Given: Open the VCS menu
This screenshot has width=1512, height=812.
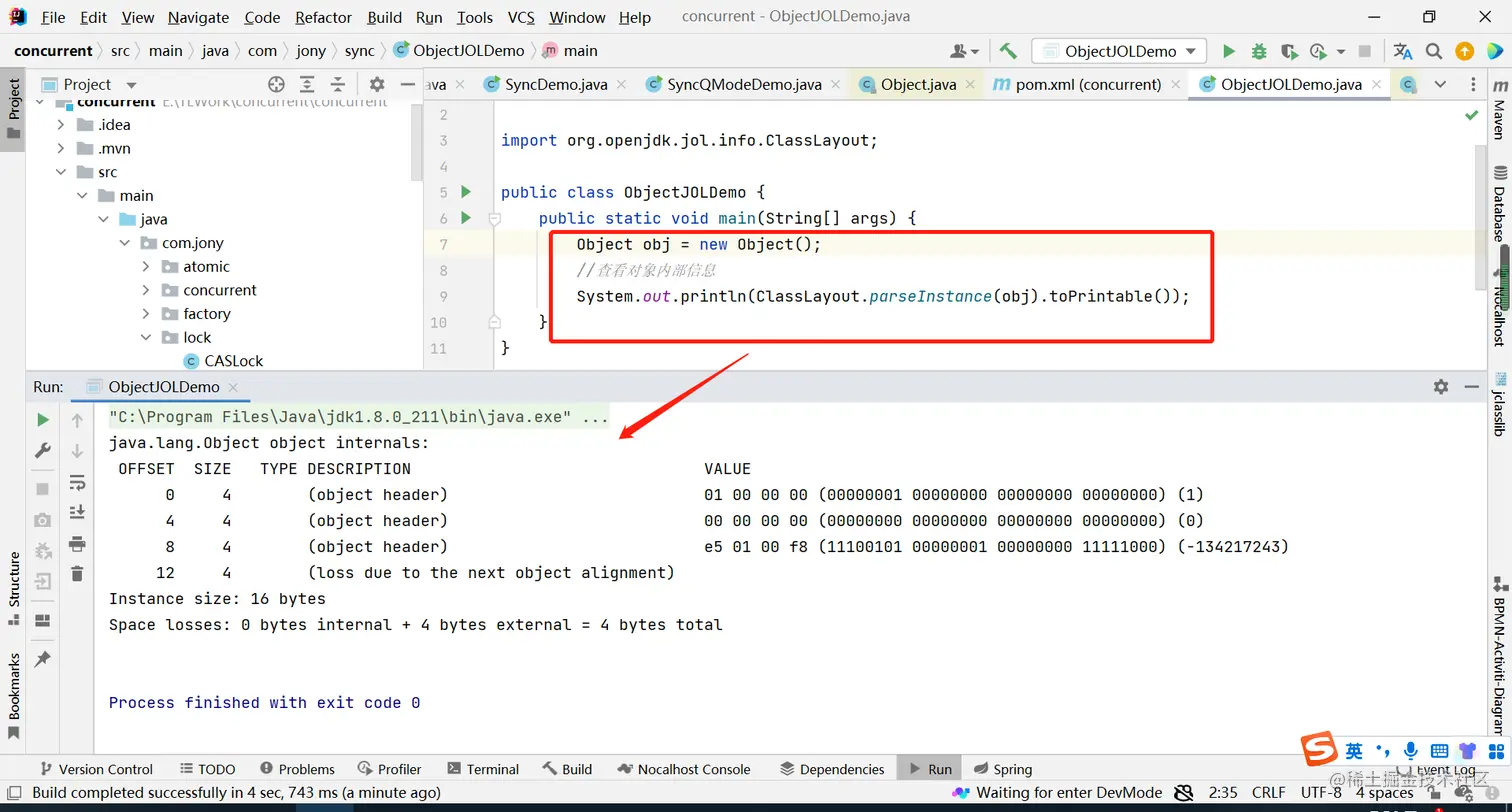Looking at the screenshot, I should 521,17.
